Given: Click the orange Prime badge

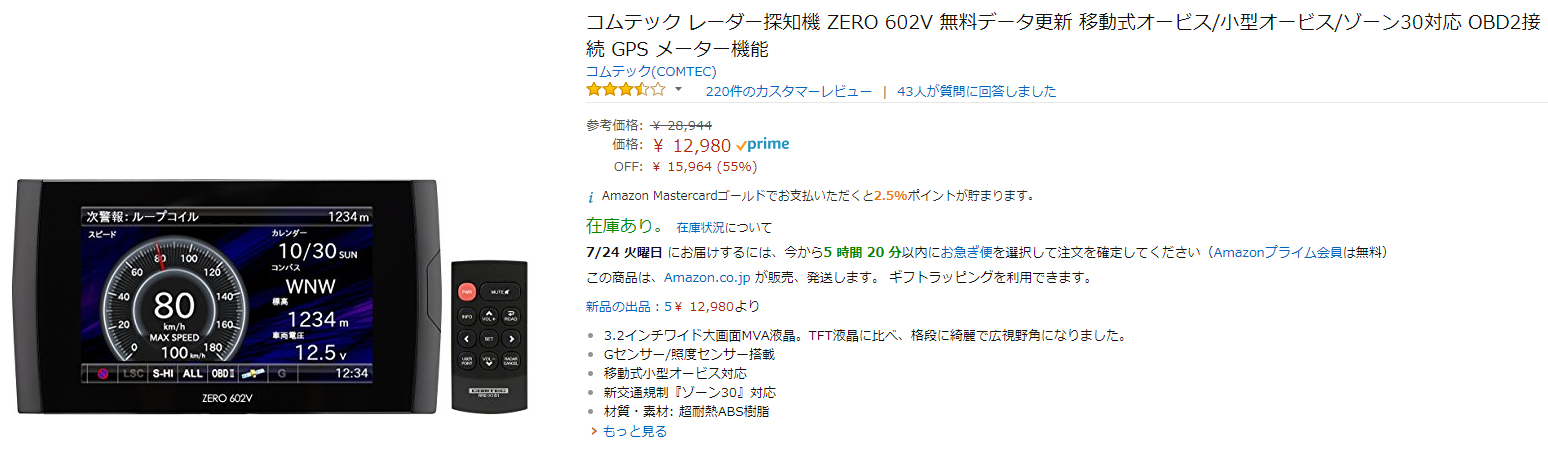Looking at the screenshot, I should coord(765,145).
